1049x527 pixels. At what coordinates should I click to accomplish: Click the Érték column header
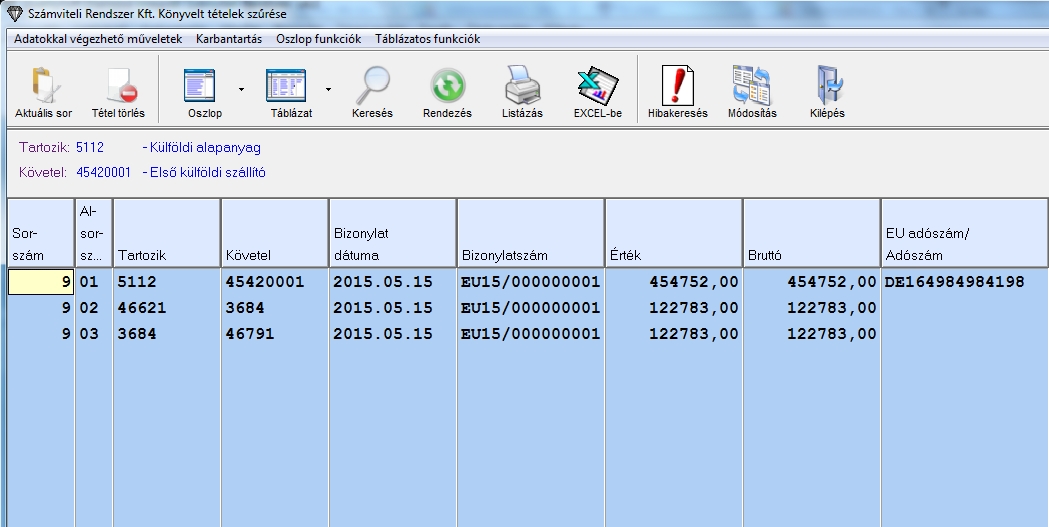point(673,233)
